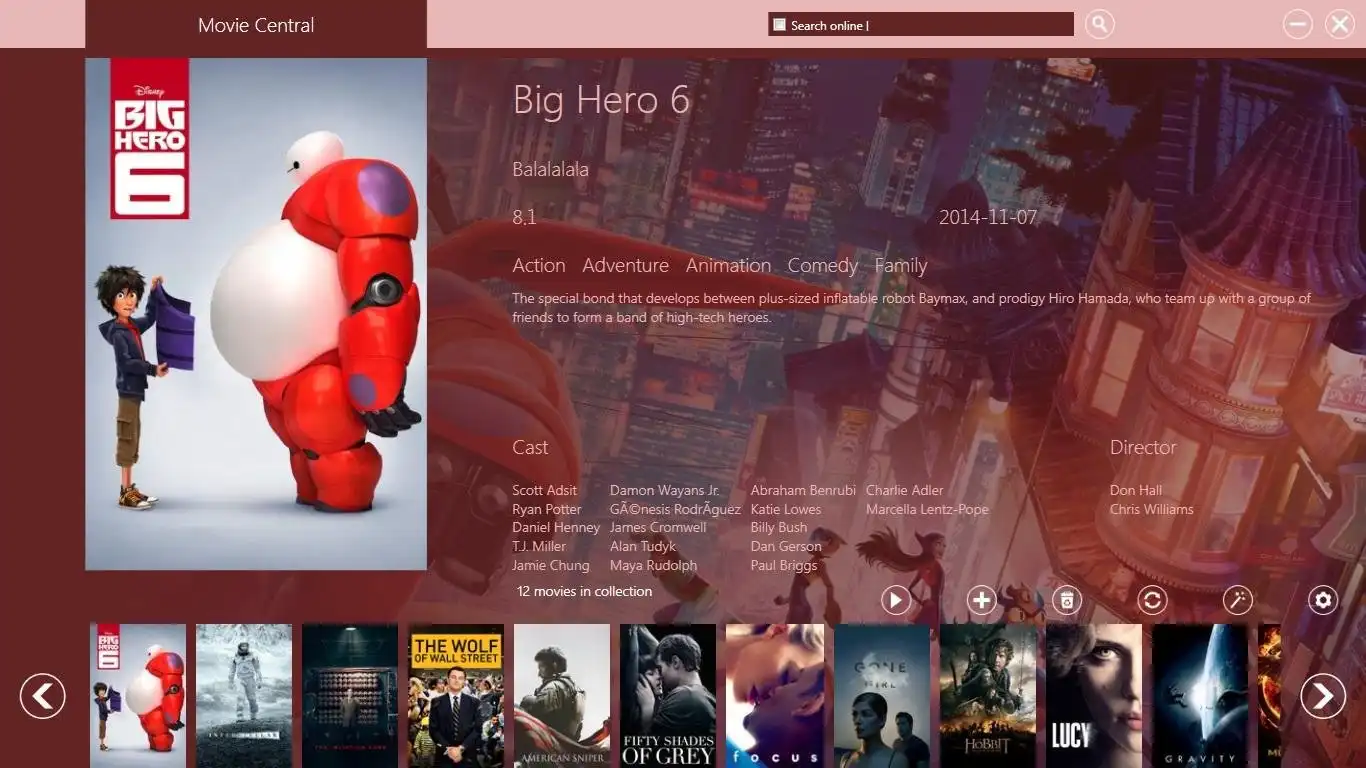
Task: Click cast member Ryan Potter
Action: pyautogui.click(x=546, y=509)
